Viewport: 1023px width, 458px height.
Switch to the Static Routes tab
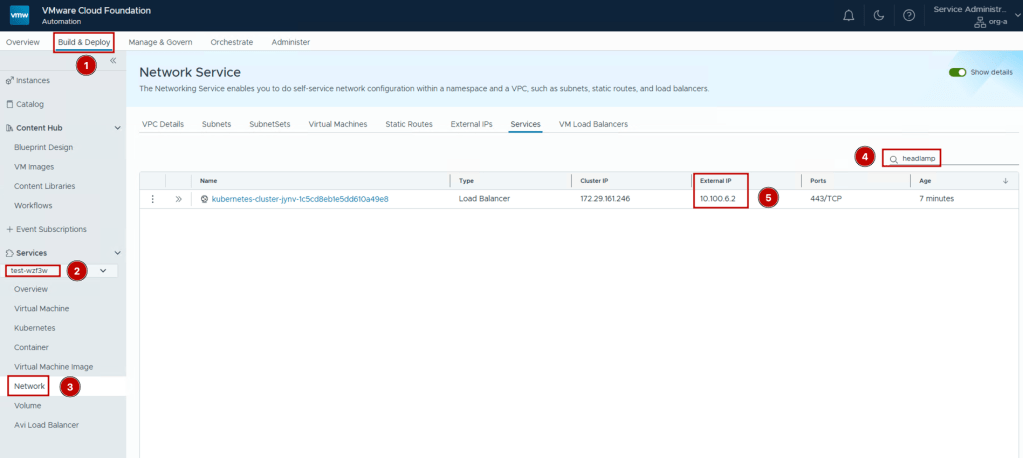(x=409, y=124)
